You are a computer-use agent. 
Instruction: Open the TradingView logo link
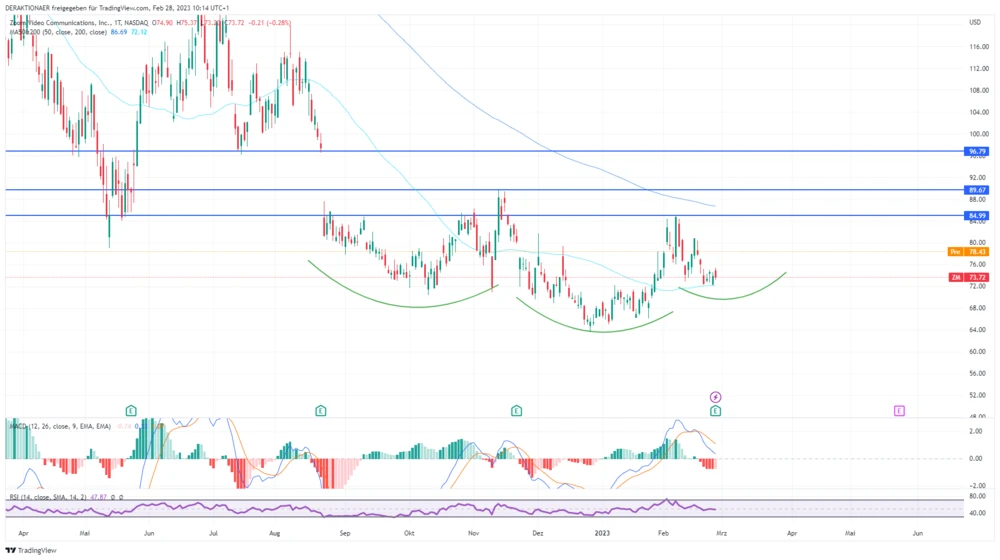coord(31,550)
